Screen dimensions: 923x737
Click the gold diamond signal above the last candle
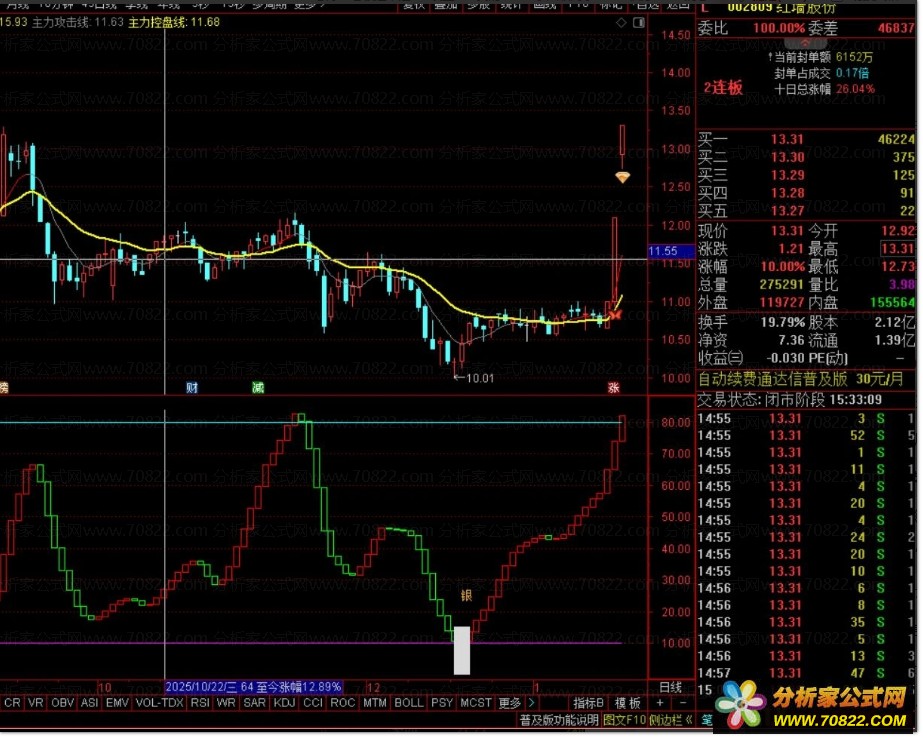click(x=622, y=177)
